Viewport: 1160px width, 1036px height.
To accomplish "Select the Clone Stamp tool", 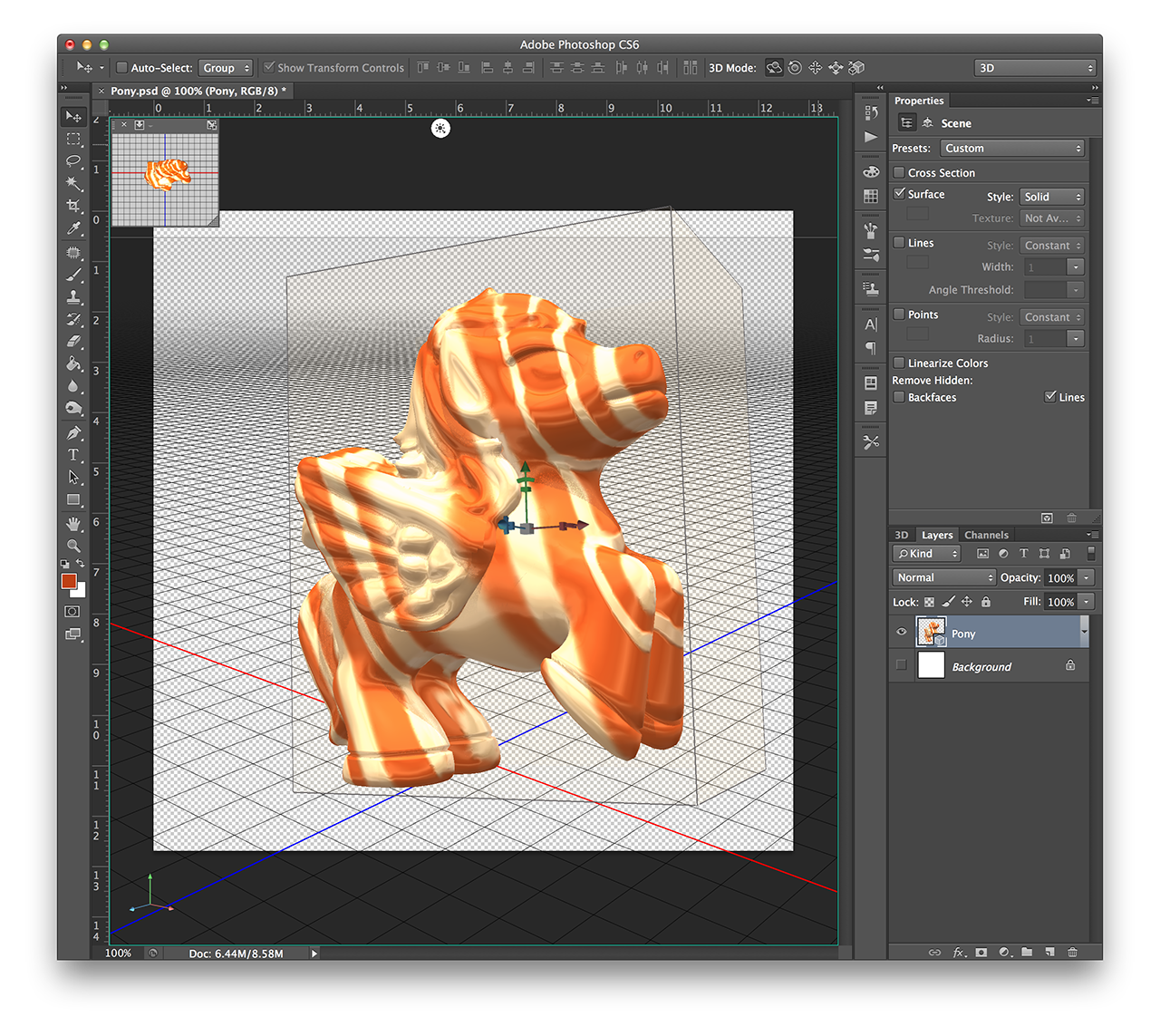I will (x=73, y=297).
